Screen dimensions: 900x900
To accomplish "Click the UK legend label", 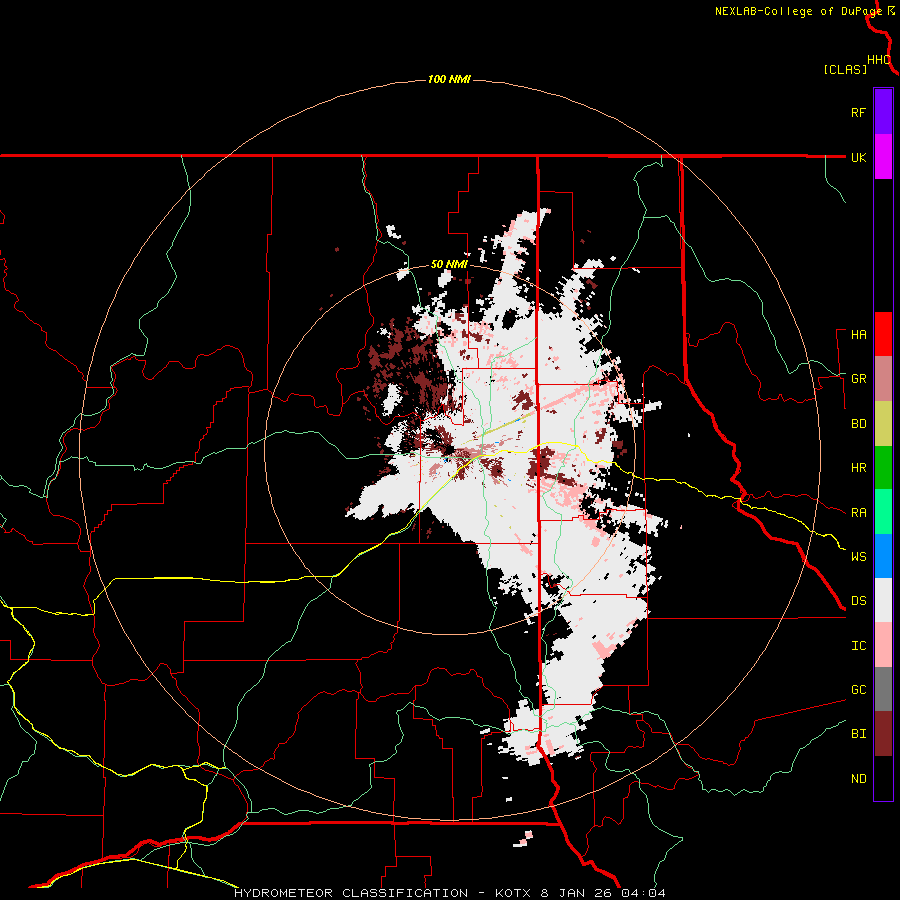I will (858, 157).
